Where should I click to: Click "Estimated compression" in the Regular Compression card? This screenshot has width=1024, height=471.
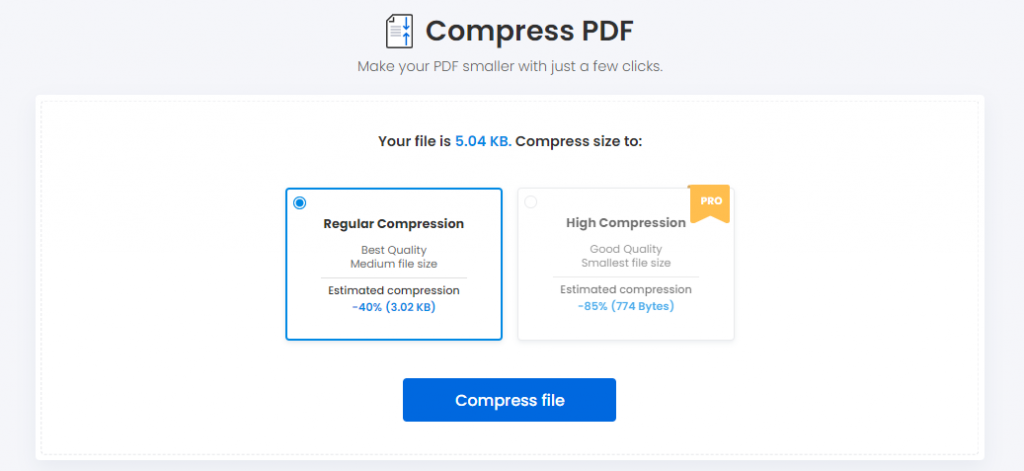click(393, 291)
